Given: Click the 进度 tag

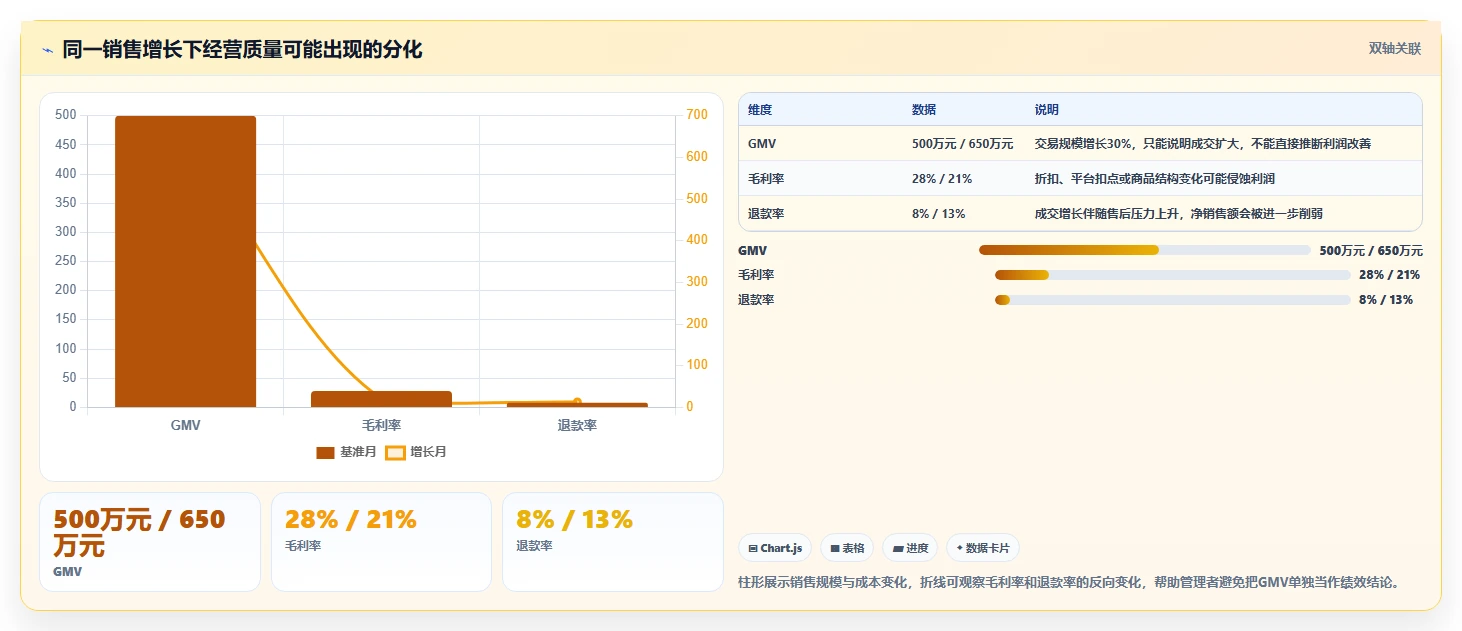Looking at the screenshot, I should [x=910, y=548].
